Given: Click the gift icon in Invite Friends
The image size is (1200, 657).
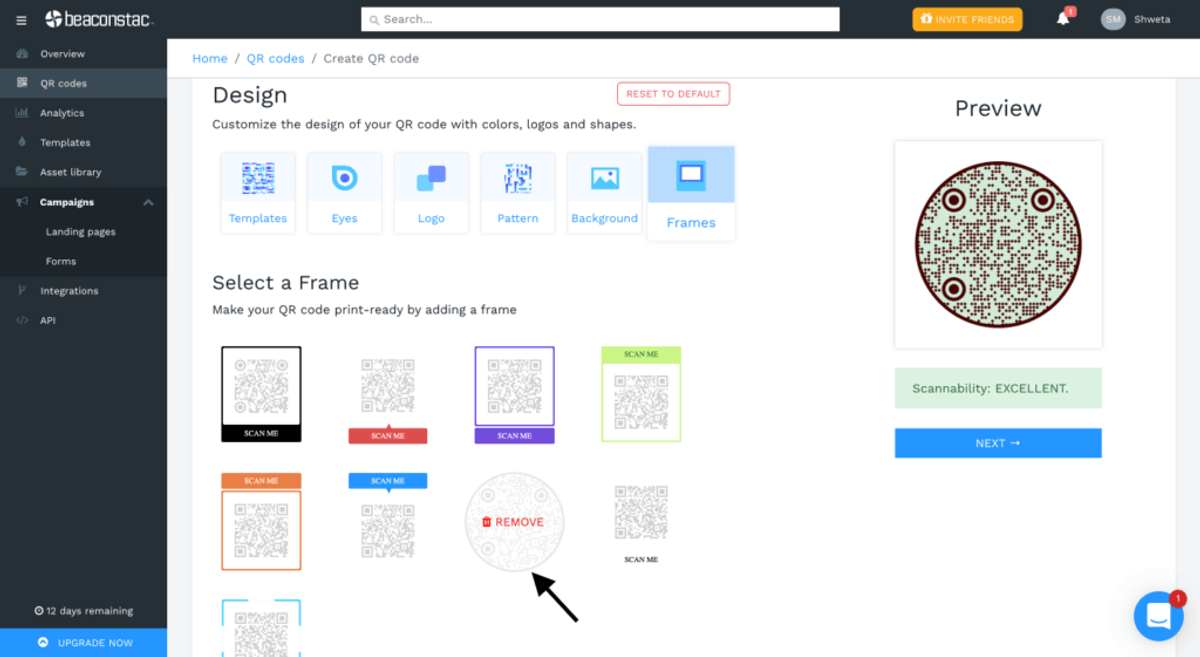Looking at the screenshot, I should point(926,19).
